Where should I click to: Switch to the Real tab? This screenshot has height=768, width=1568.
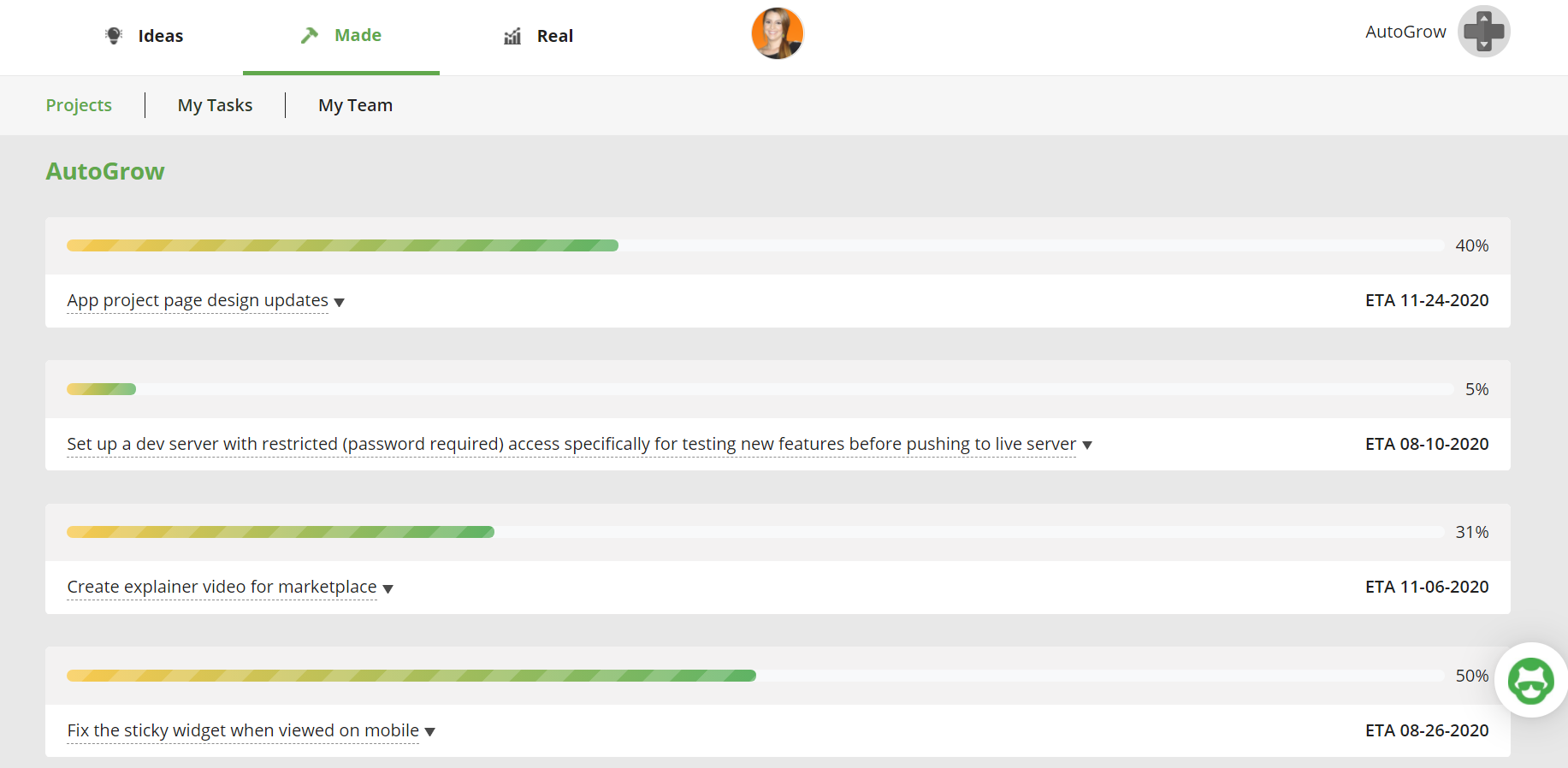(x=554, y=36)
